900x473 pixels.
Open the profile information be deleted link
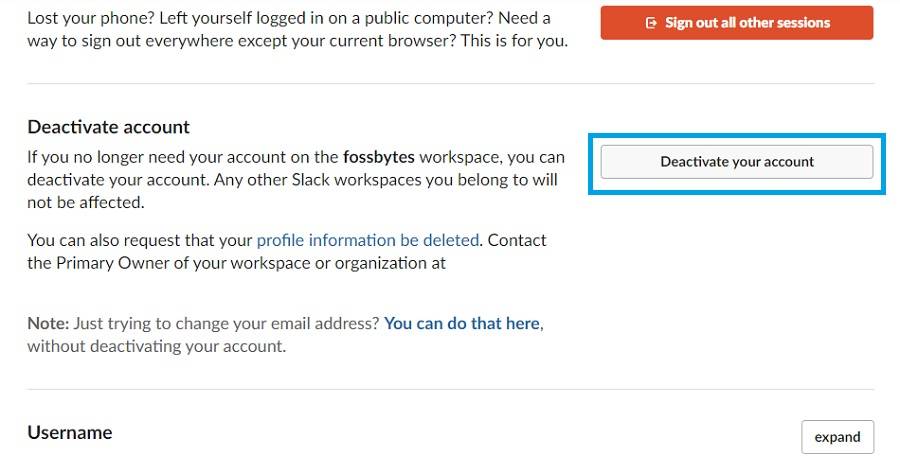point(368,240)
